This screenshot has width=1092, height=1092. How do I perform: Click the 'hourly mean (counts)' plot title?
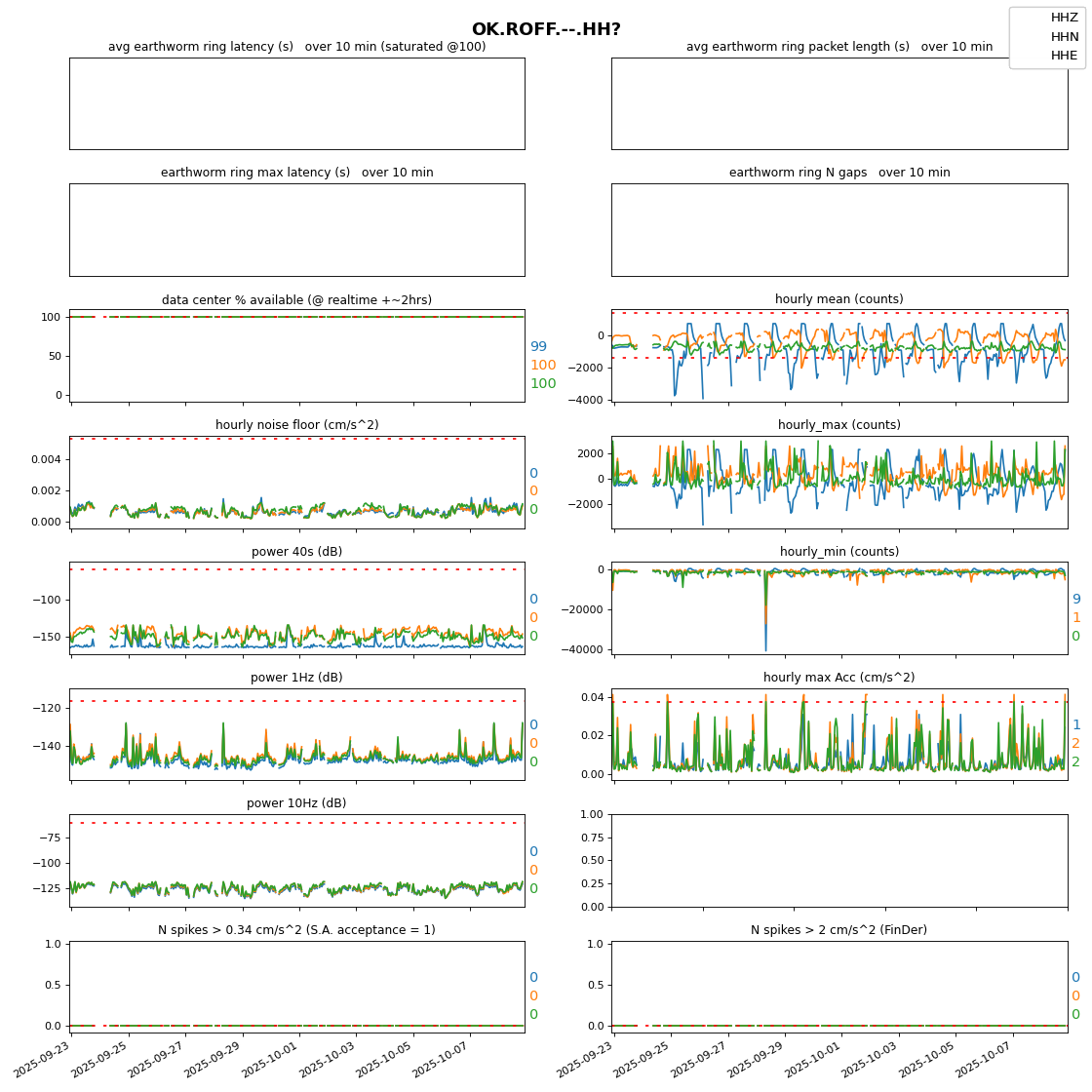(838, 299)
